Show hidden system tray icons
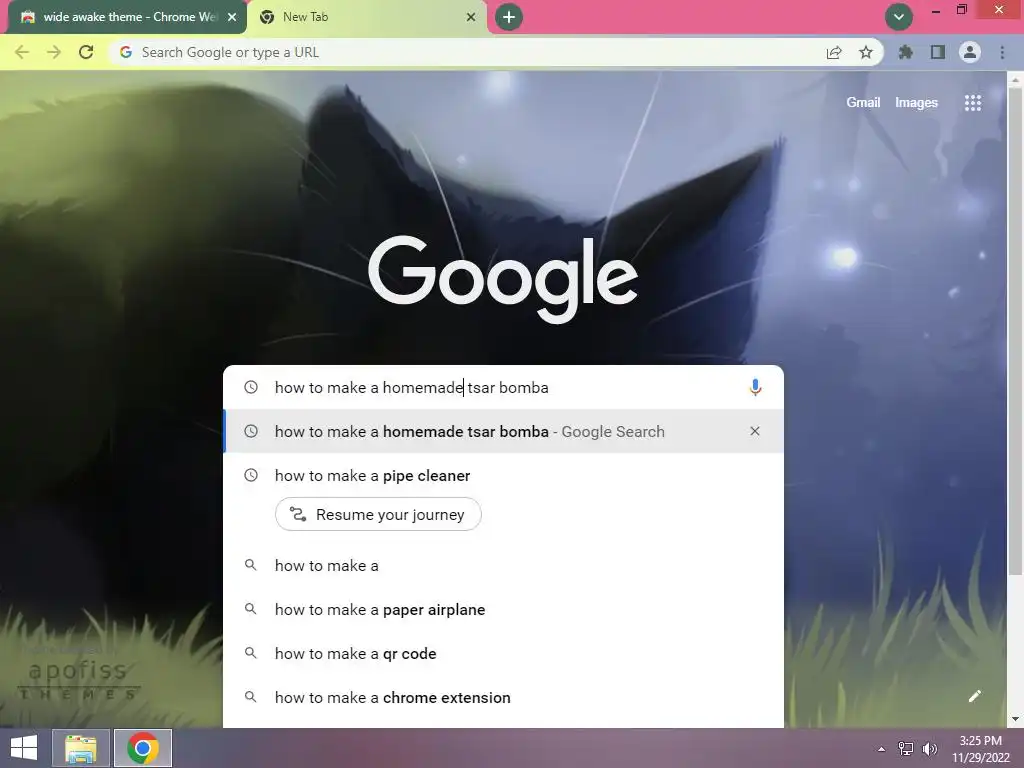 [881, 749]
